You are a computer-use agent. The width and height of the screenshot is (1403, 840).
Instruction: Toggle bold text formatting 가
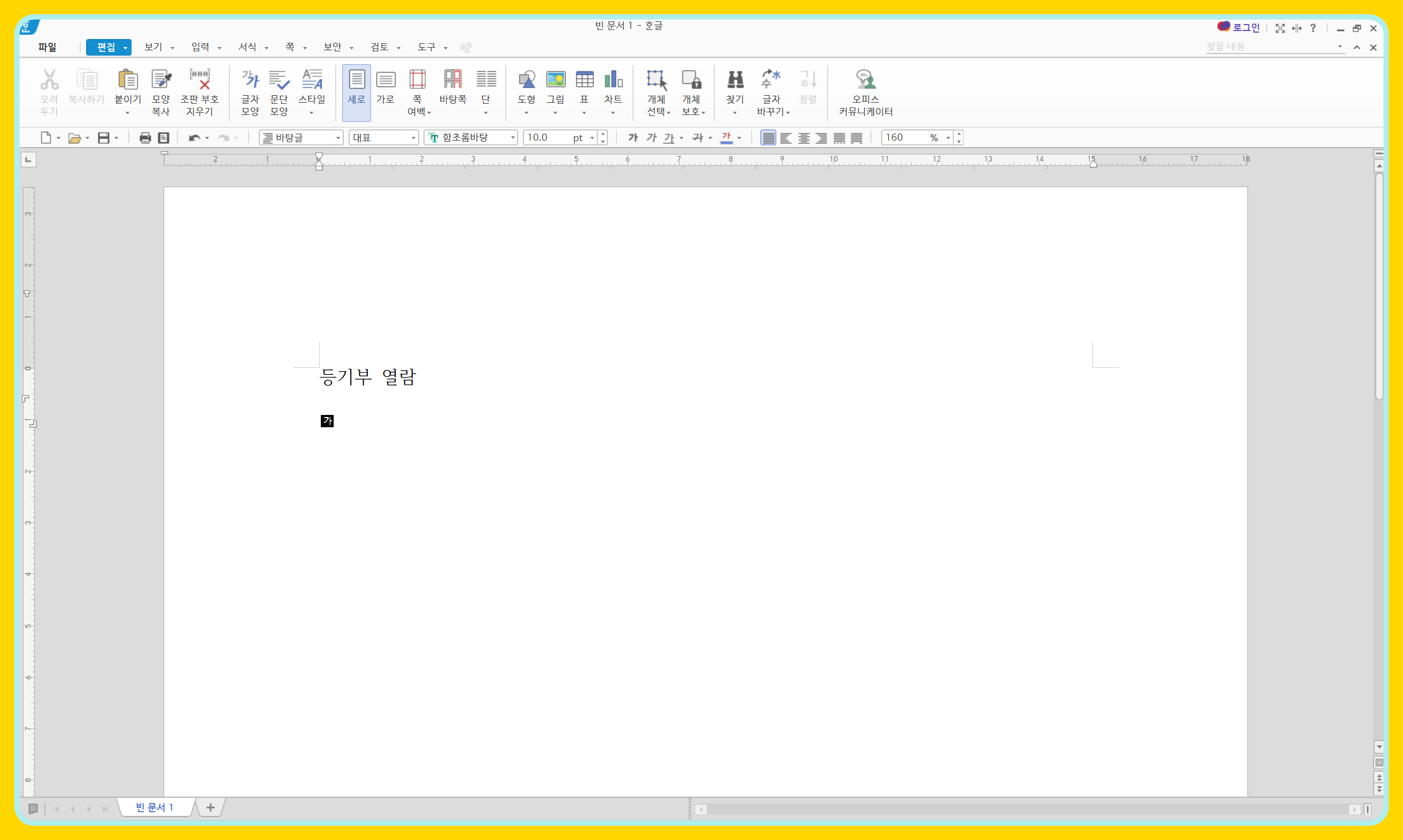click(x=633, y=137)
